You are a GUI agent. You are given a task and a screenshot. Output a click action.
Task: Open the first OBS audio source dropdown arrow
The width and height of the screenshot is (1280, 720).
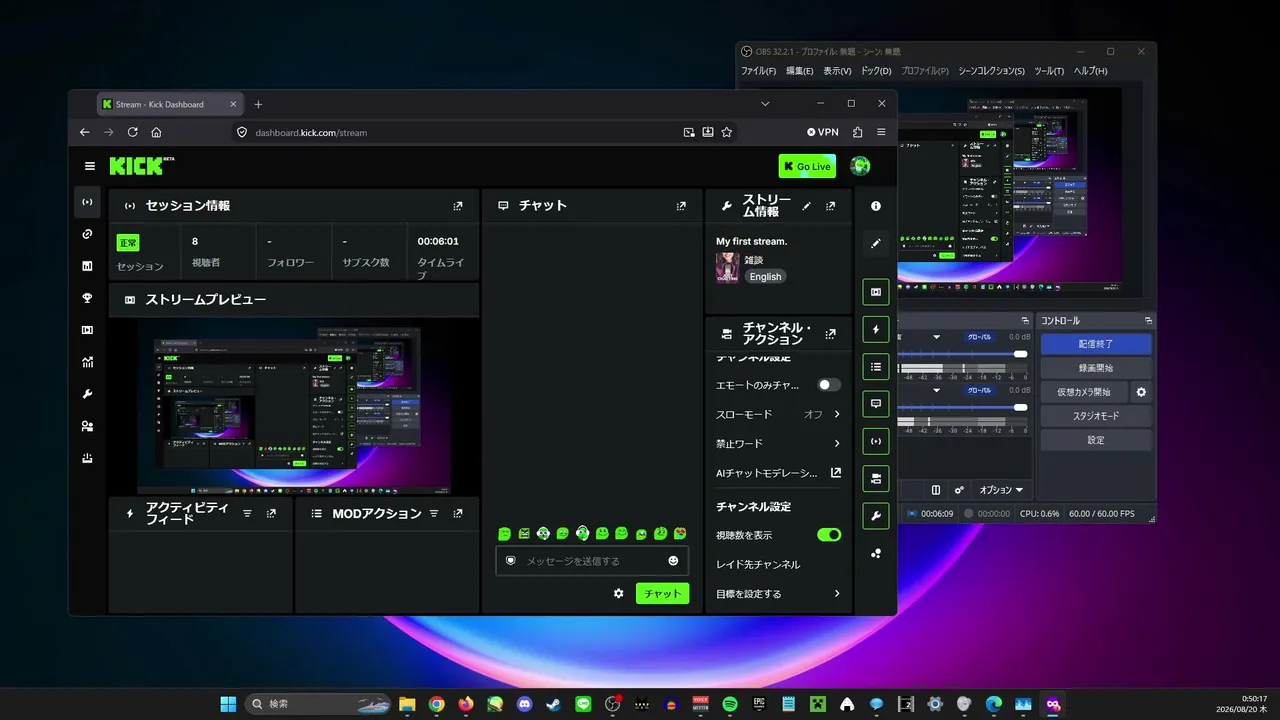[937, 337]
